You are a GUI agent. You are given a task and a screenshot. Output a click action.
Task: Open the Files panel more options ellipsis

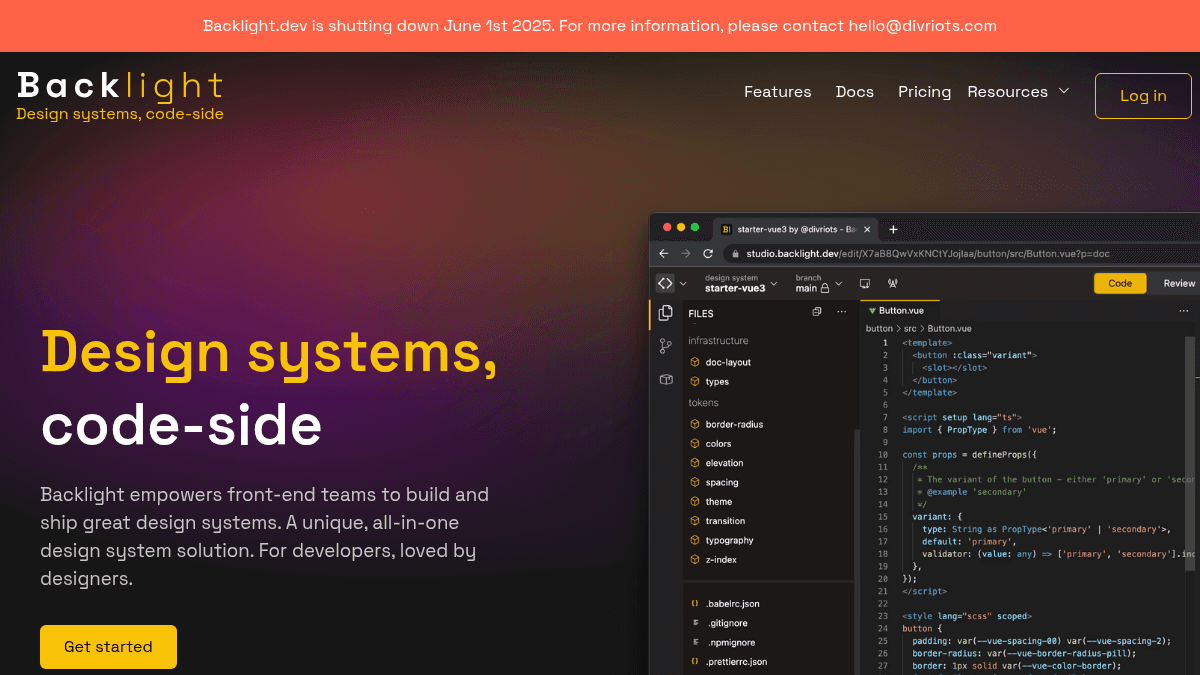842,312
